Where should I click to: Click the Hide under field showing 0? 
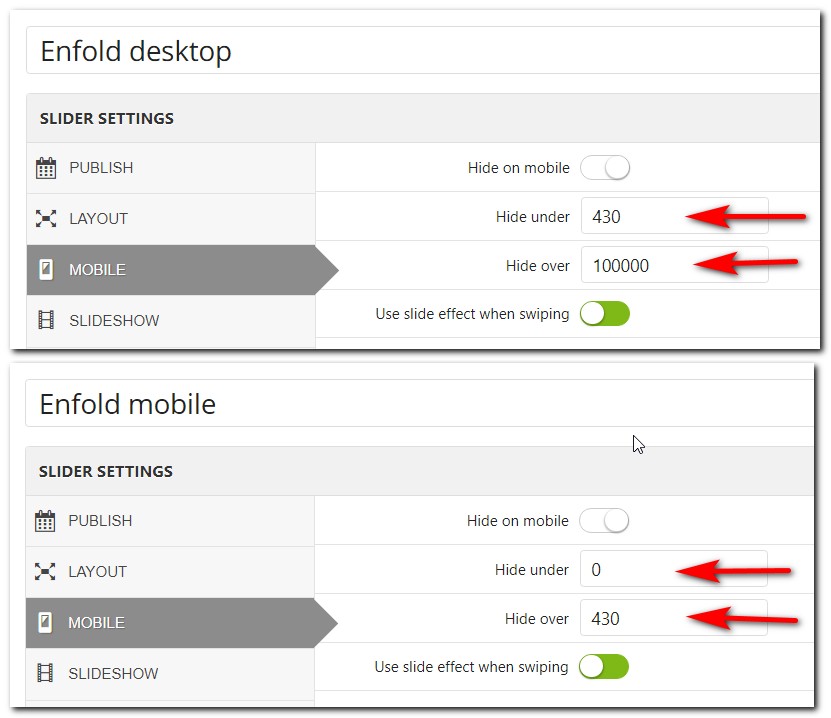(x=674, y=569)
